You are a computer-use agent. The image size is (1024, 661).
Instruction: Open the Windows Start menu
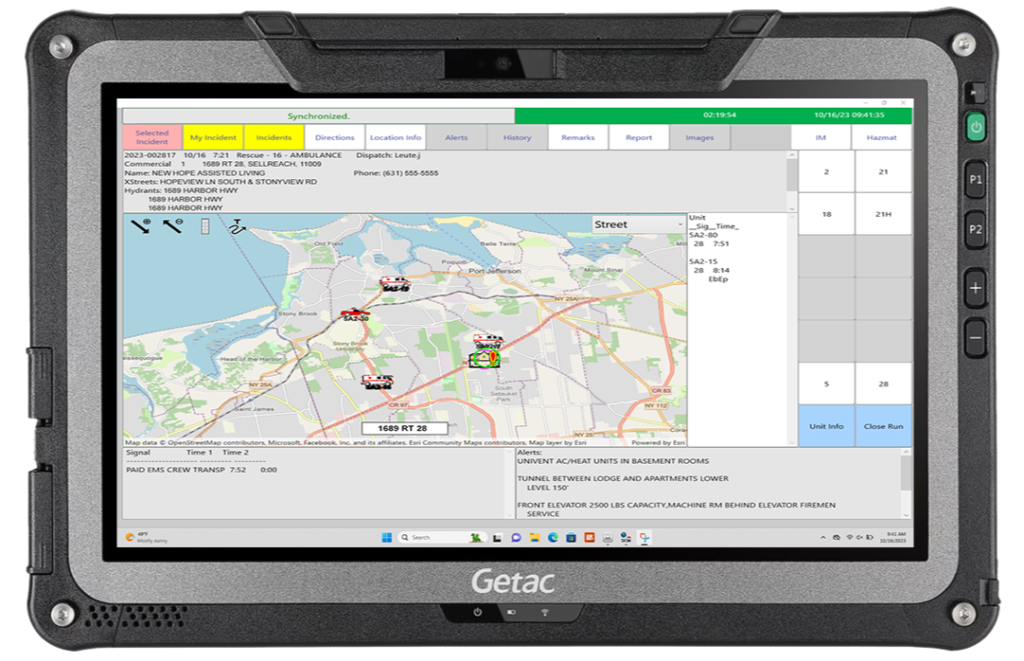pyautogui.click(x=386, y=537)
